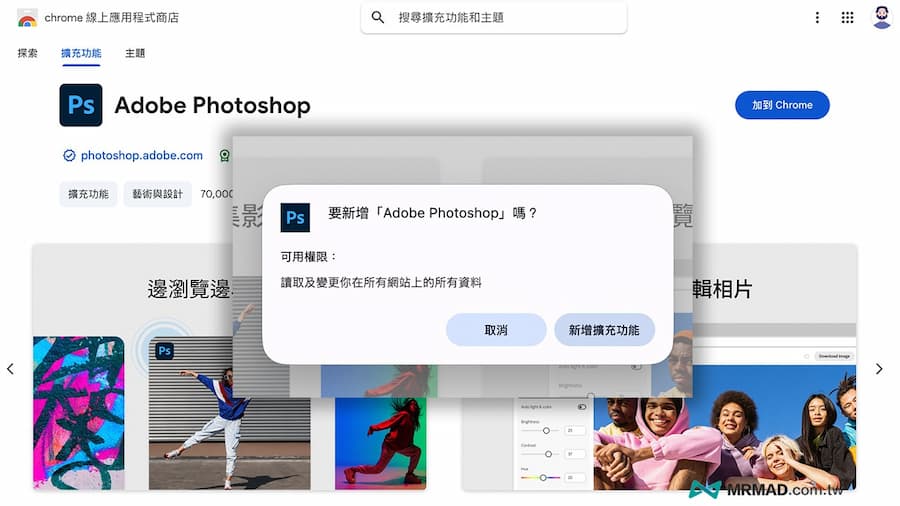Click the large Adobe Photoshop Ps icon

point(81,105)
